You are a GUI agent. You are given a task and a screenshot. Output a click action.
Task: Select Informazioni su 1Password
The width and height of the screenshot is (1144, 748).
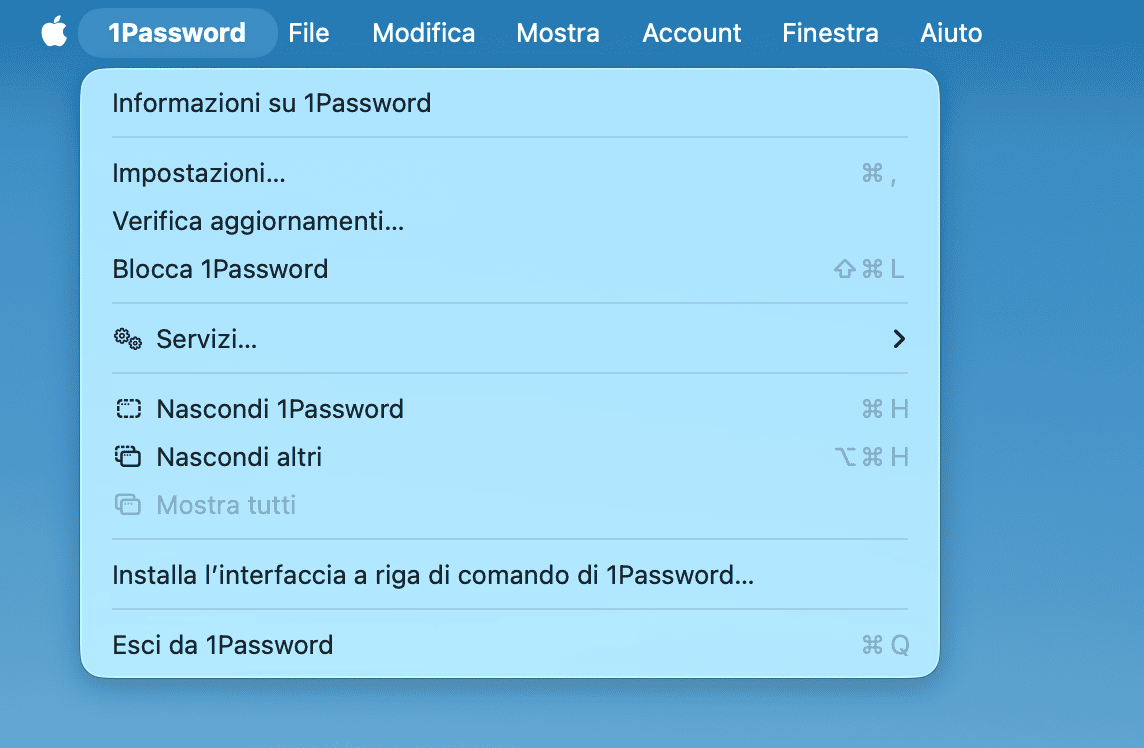[x=271, y=103]
